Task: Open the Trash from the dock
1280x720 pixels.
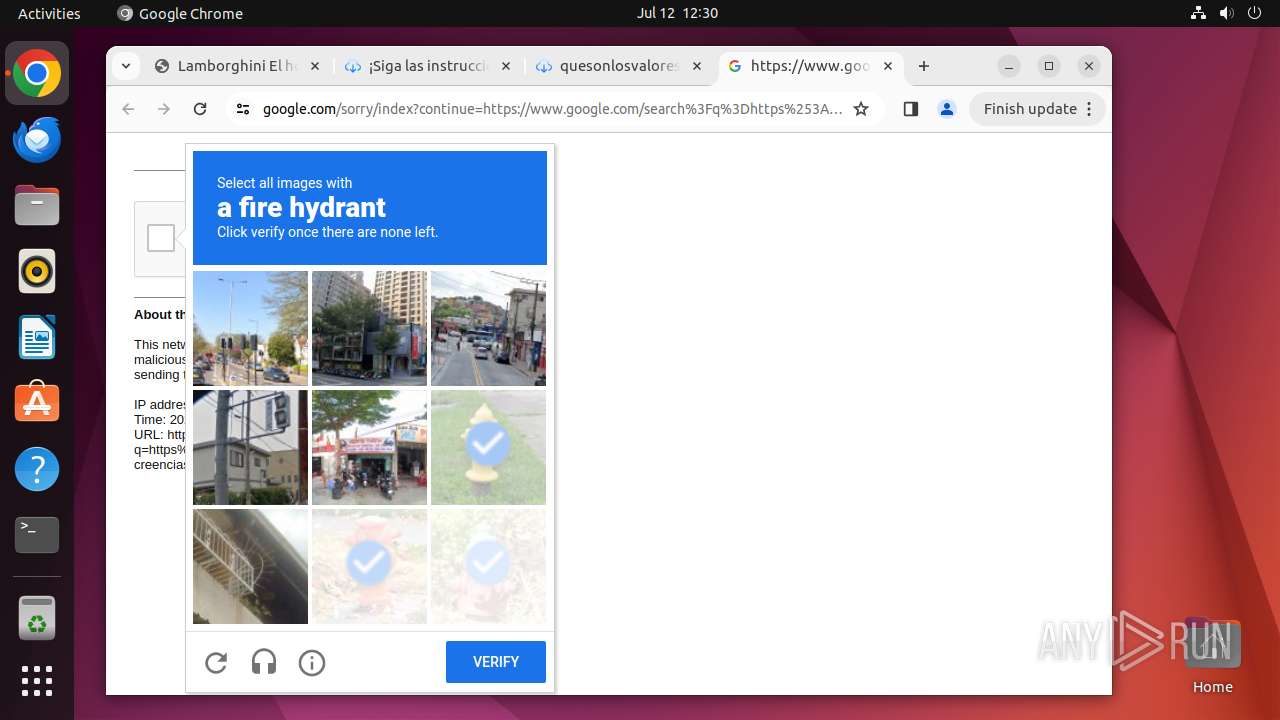Action: pos(37,619)
